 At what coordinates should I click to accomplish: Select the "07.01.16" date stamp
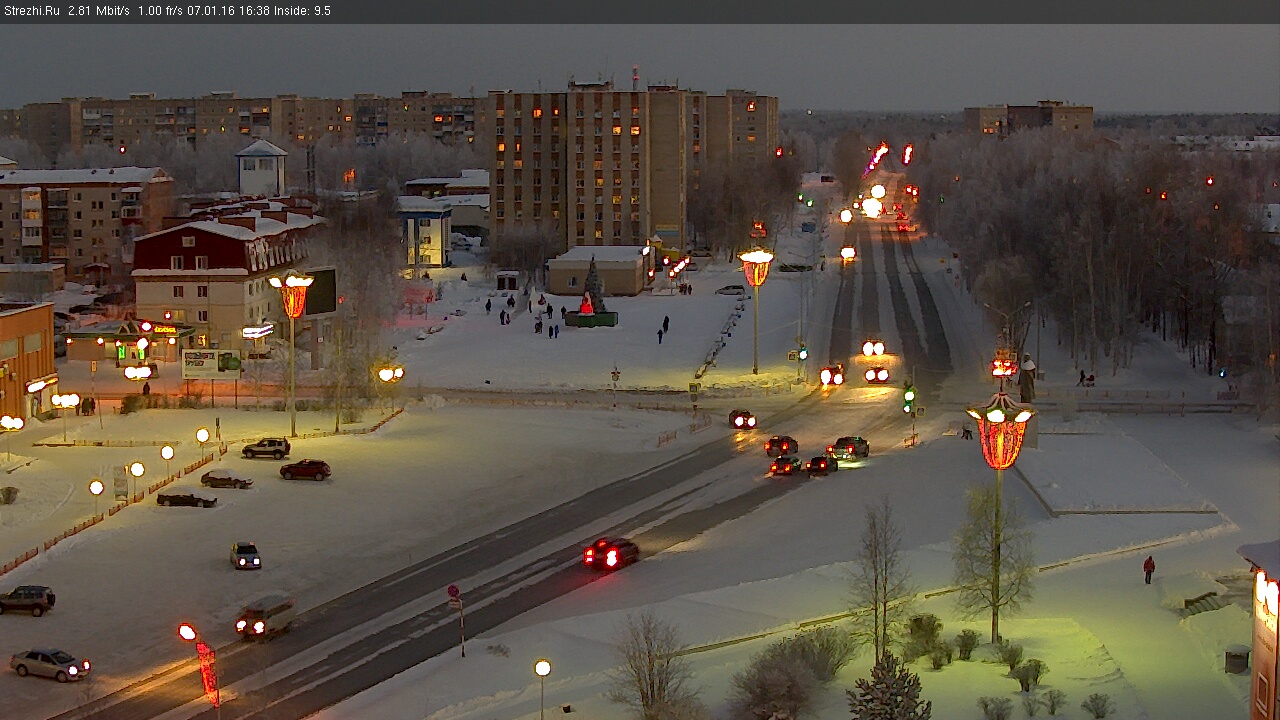[x=213, y=11]
